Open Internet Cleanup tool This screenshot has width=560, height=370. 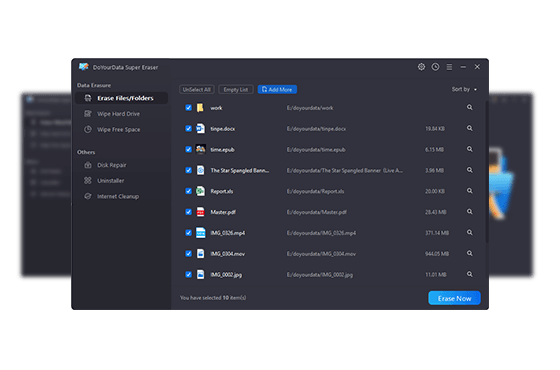click(x=118, y=196)
